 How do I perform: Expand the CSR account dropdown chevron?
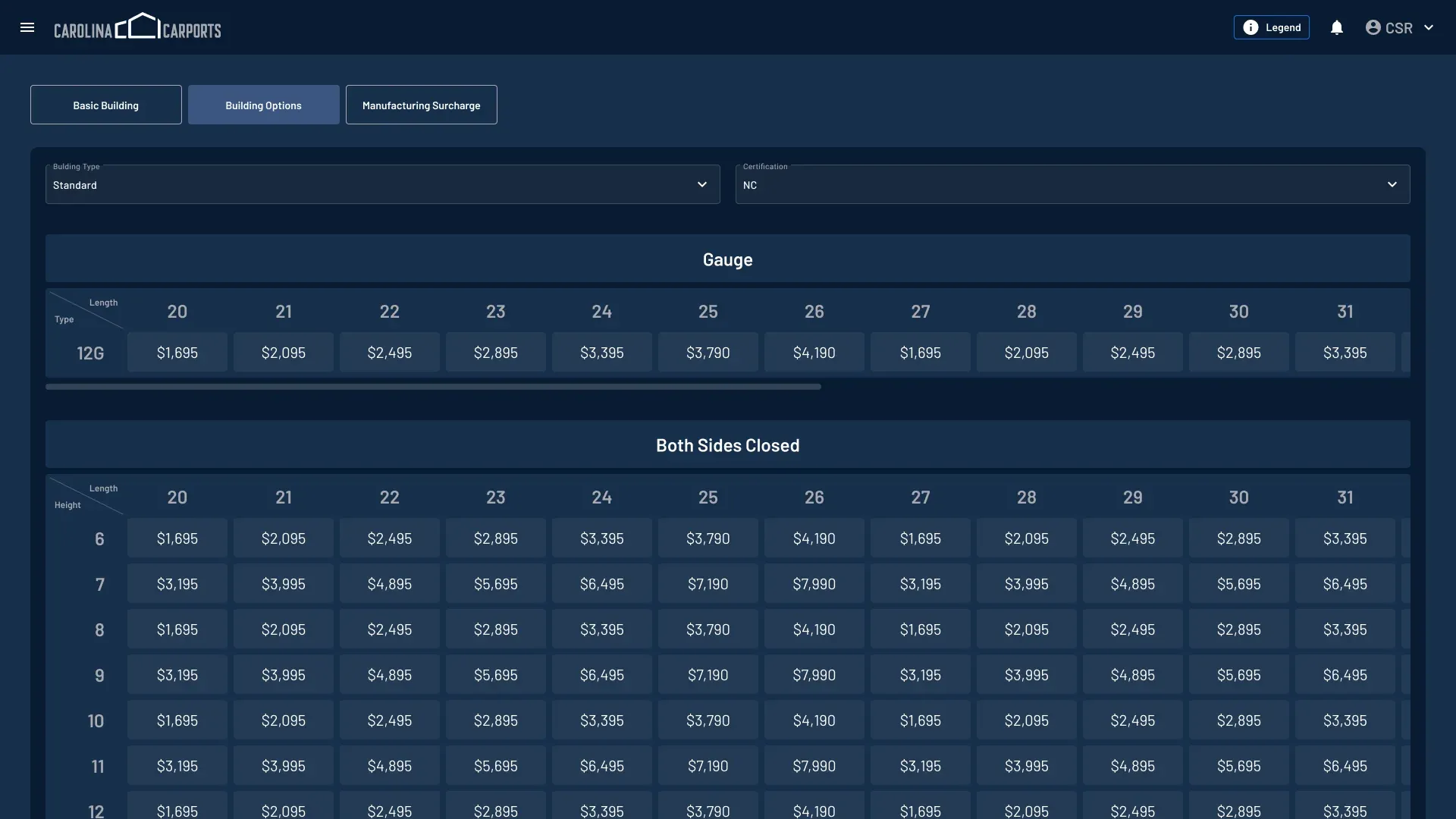pyautogui.click(x=1429, y=27)
